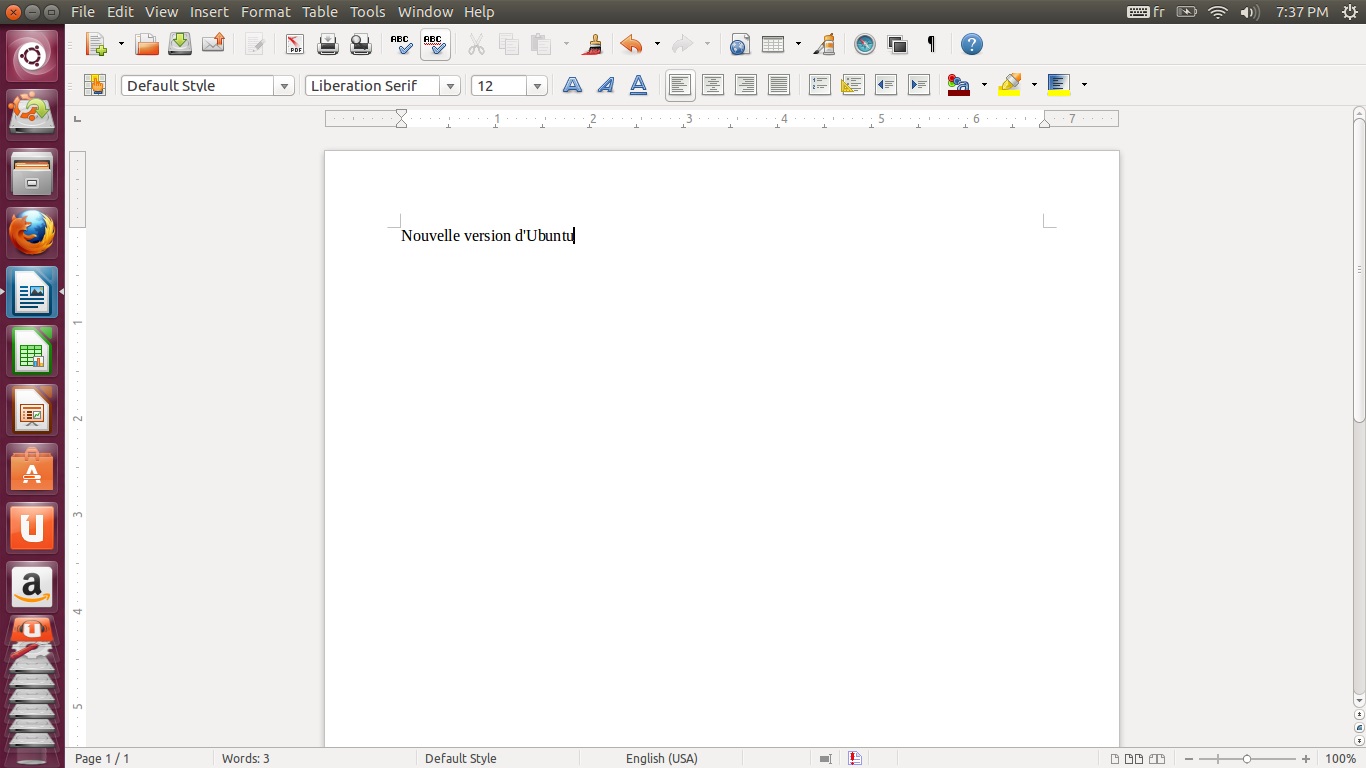Increase indent of the paragraph
Viewport: 1366px width, 768px height.
pos(919,85)
